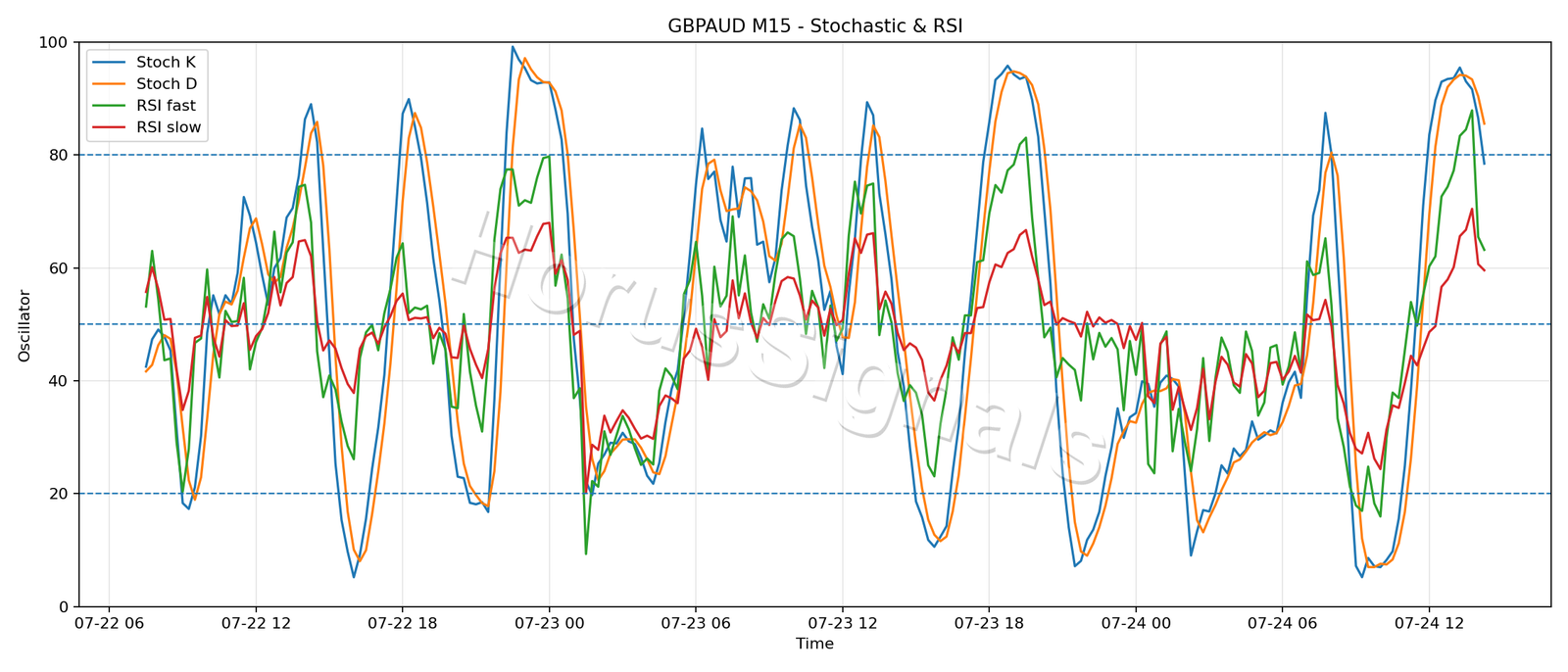
Task: Click the orange Stoch D legend line sample
Action: tap(109, 84)
